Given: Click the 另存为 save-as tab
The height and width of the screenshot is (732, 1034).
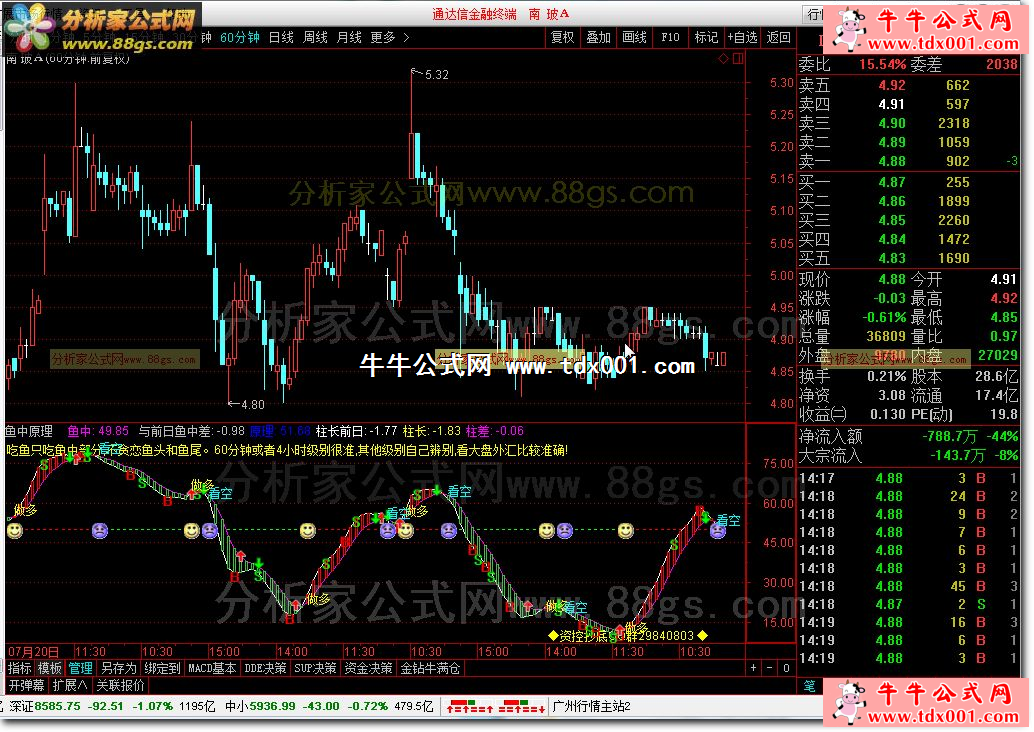Looking at the screenshot, I should (x=118, y=668).
